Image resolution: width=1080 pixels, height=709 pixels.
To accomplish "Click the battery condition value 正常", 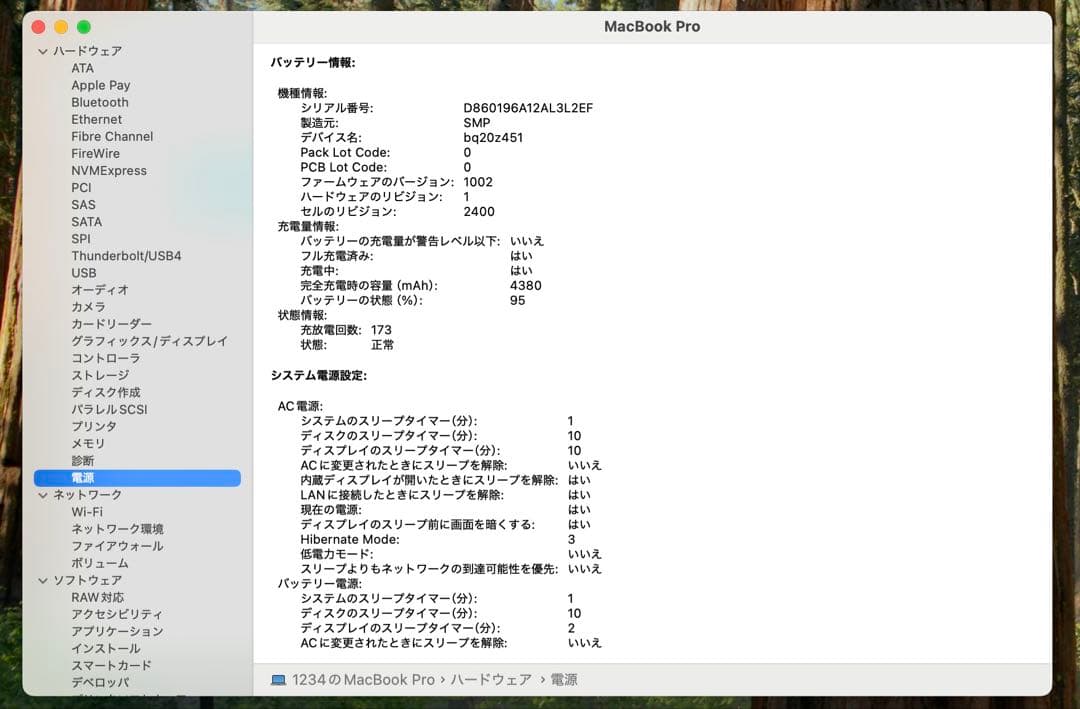I will [382, 345].
